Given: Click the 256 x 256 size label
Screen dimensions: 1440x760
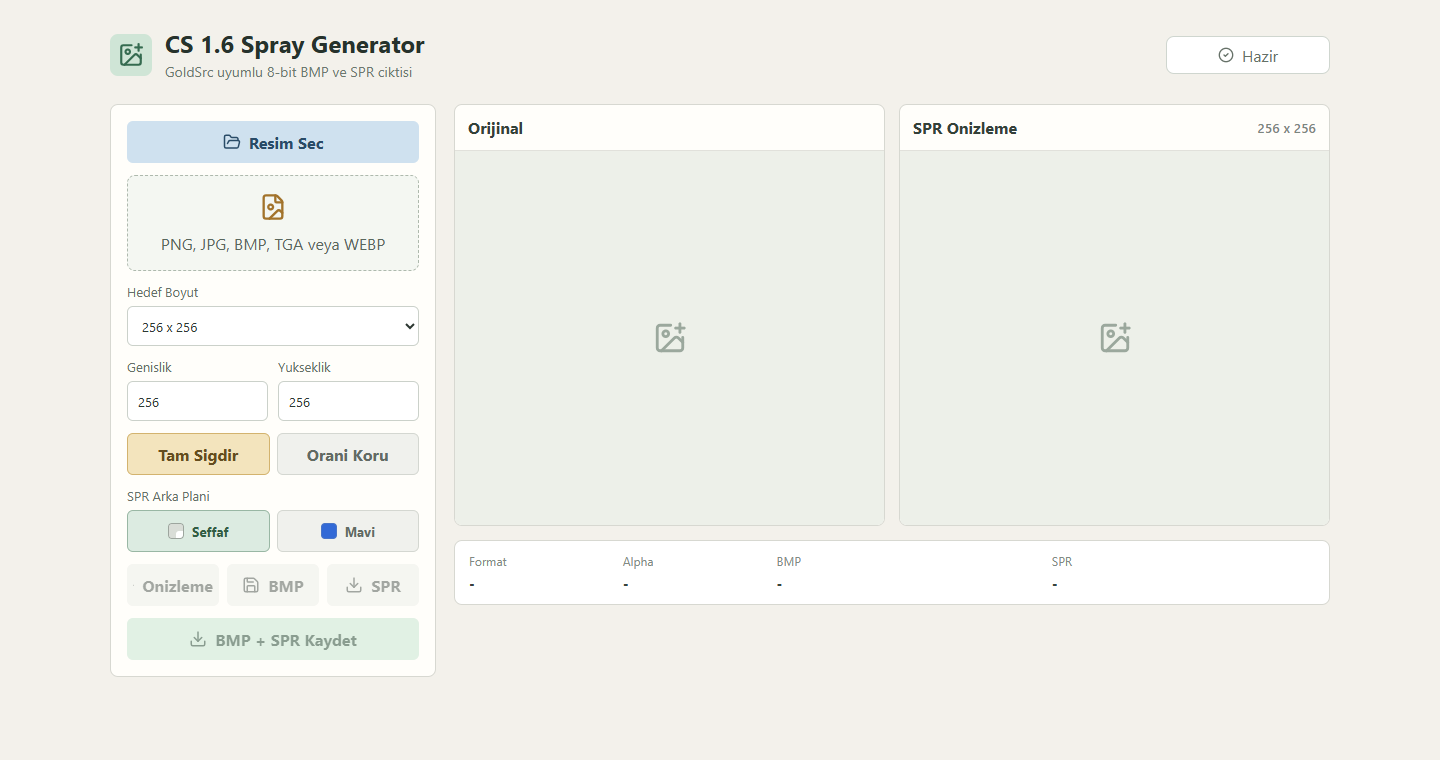Looking at the screenshot, I should (x=1287, y=128).
